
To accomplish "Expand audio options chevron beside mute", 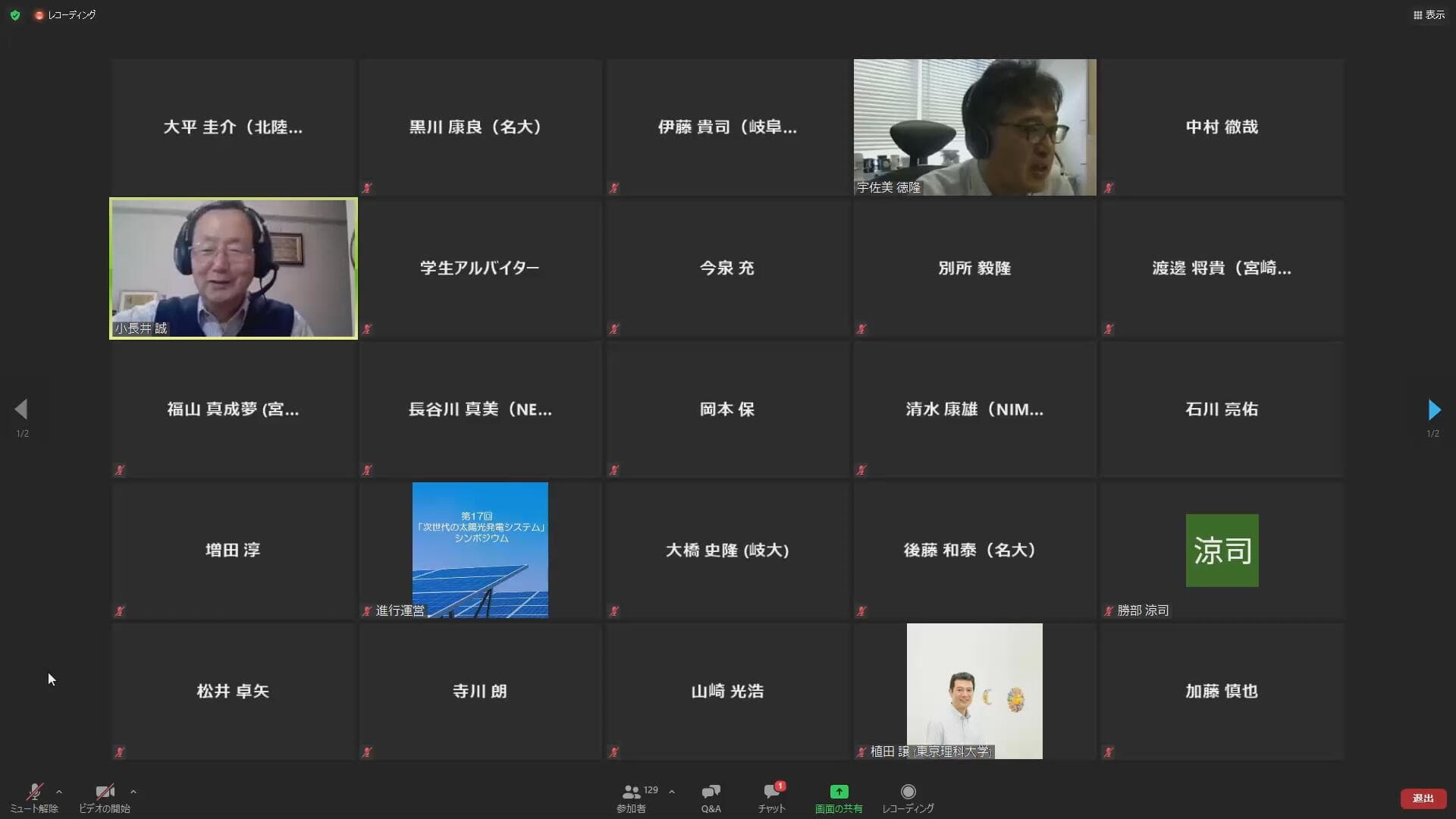I will [59, 792].
